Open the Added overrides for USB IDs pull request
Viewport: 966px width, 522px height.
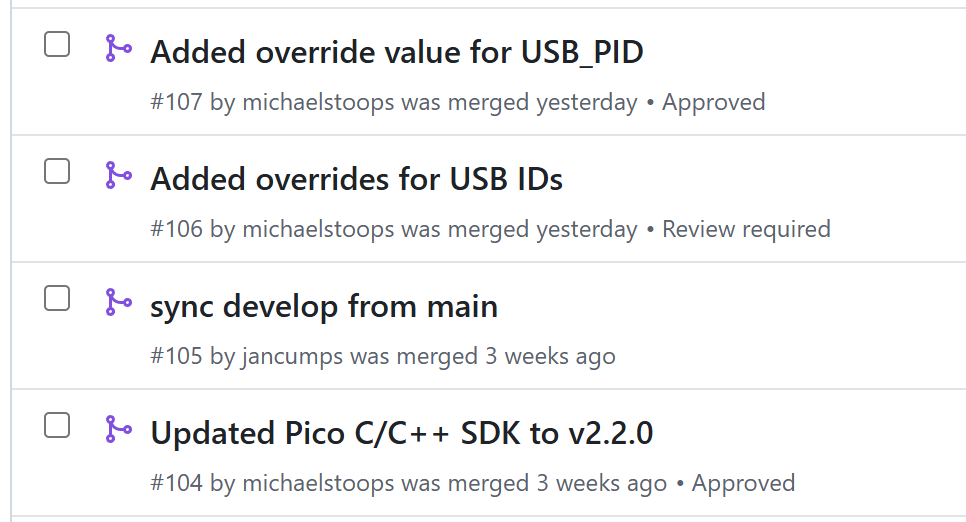[356, 179]
